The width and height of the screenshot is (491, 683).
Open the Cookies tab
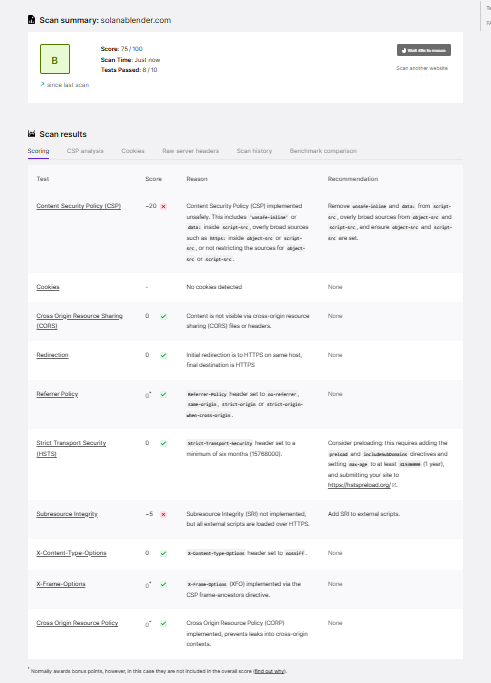coord(133,151)
